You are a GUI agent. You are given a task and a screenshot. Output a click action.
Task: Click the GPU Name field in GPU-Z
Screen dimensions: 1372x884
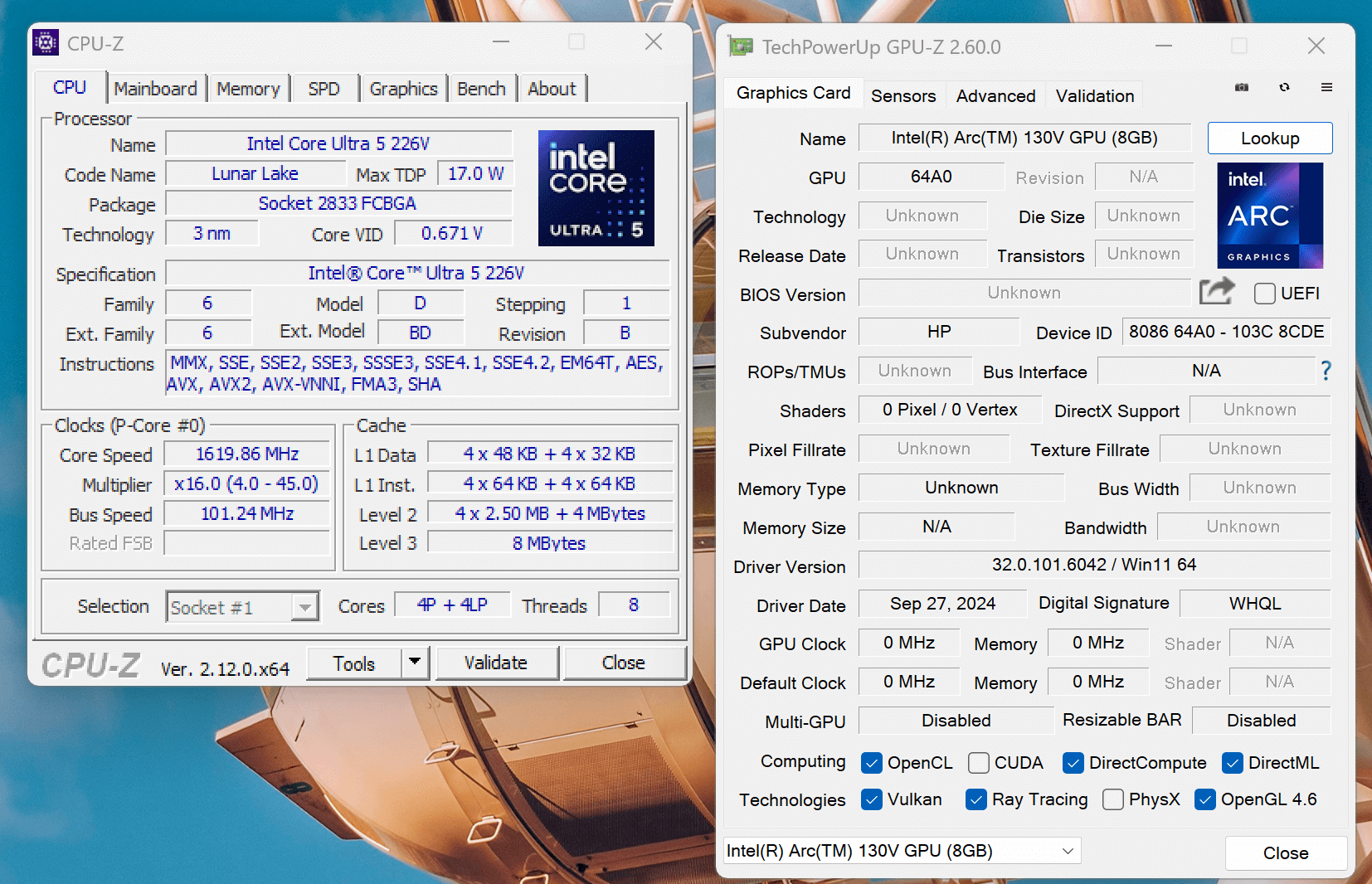(x=1024, y=138)
